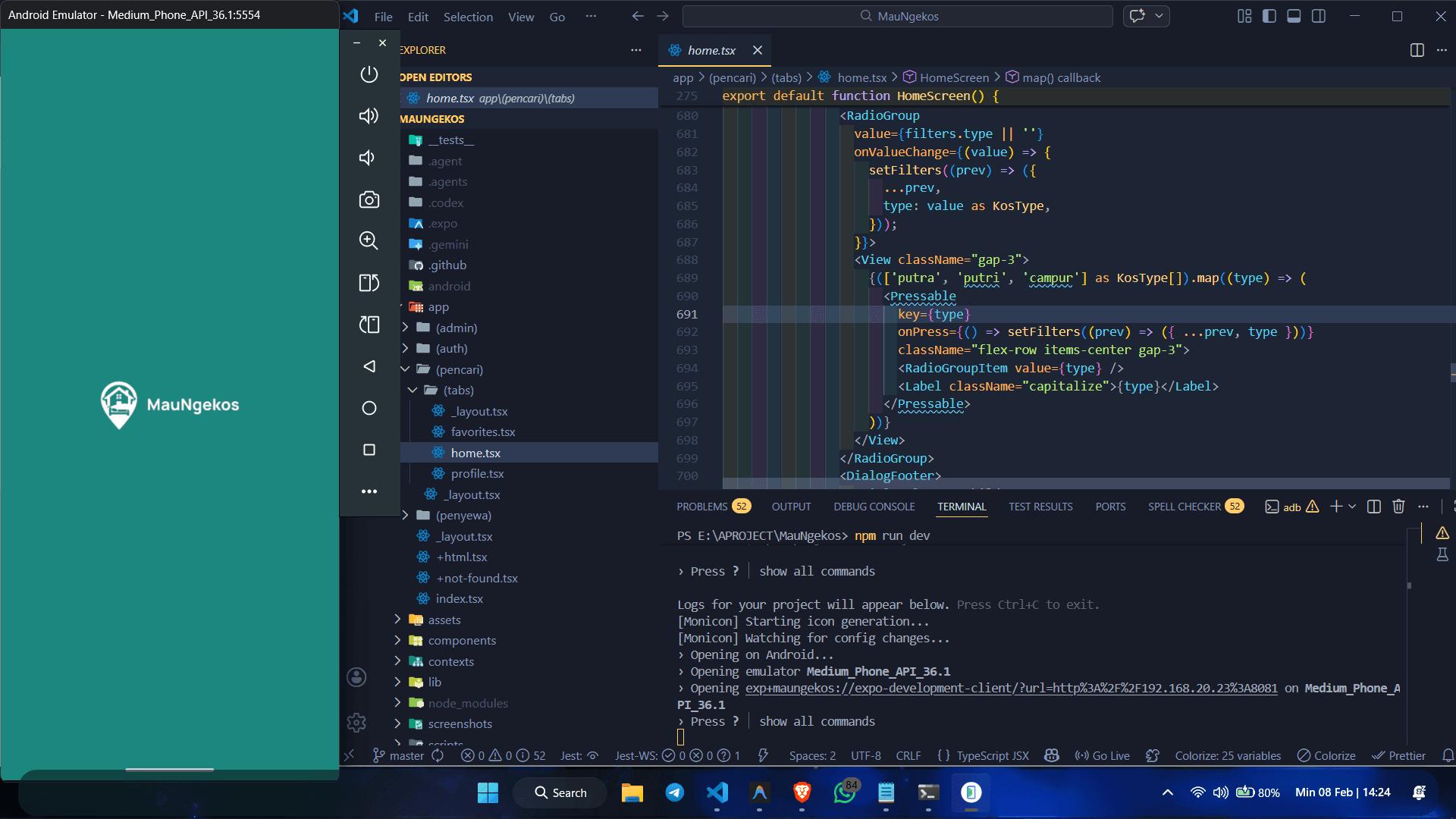The width and height of the screenshot is (1456, 819).
Task: Toggle Colorize in the status bar
Action: 1326,755
